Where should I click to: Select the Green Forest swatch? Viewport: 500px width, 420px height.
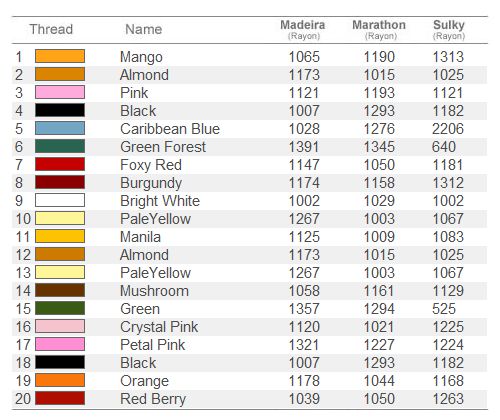click(x=60, y=146)
